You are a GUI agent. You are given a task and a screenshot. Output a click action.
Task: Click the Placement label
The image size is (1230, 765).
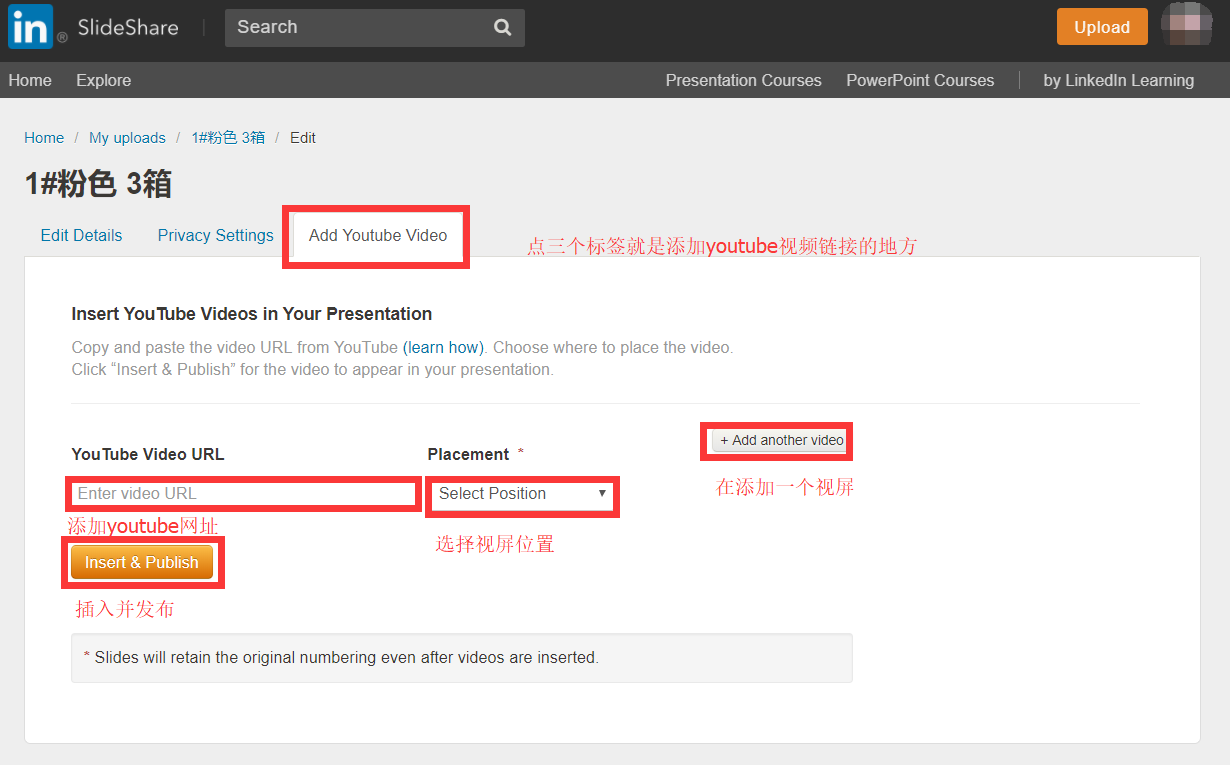[x=468, y=454]
